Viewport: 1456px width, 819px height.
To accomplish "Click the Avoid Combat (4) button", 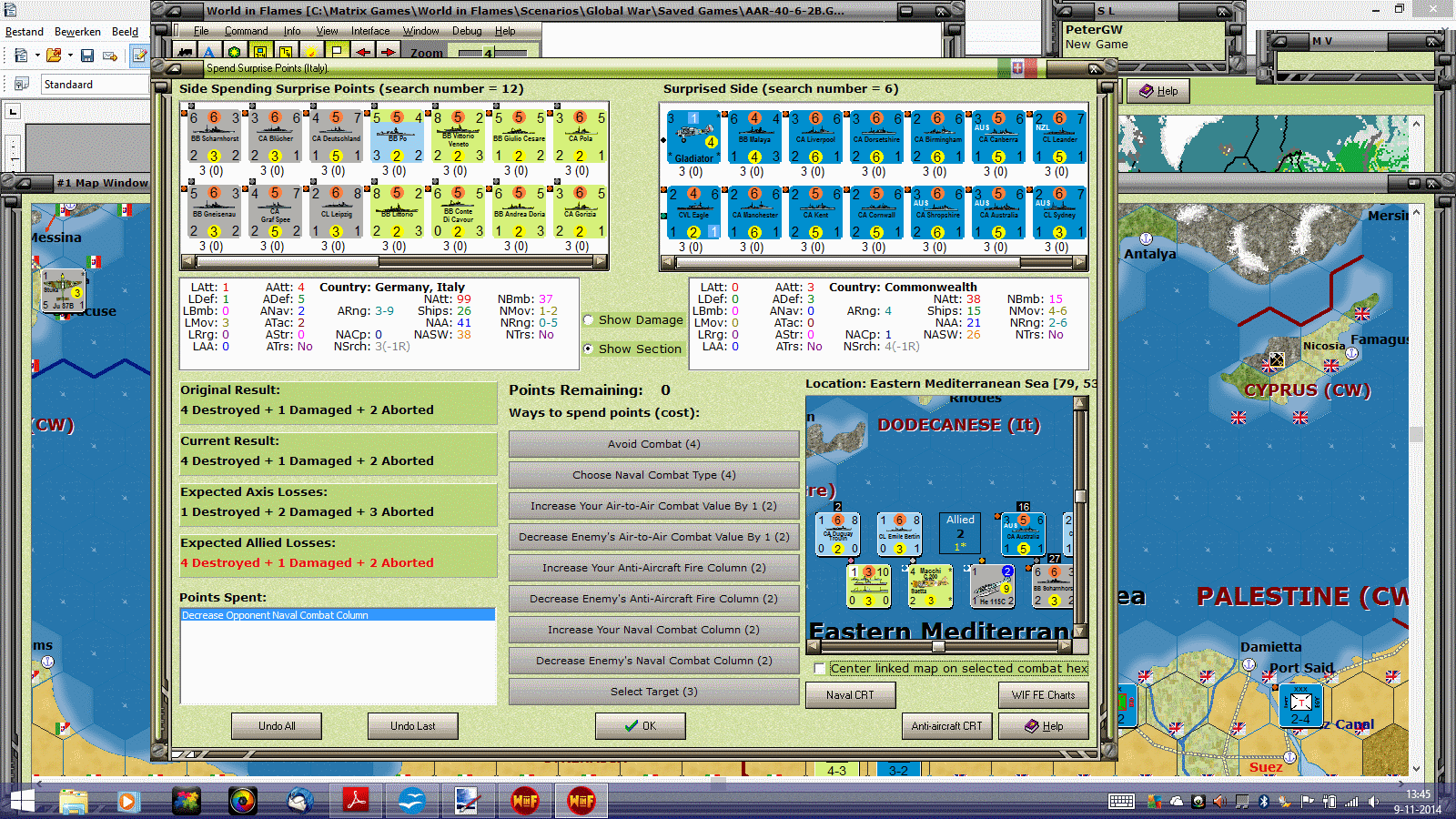I will pyautogui.click(x=654, y=444).
